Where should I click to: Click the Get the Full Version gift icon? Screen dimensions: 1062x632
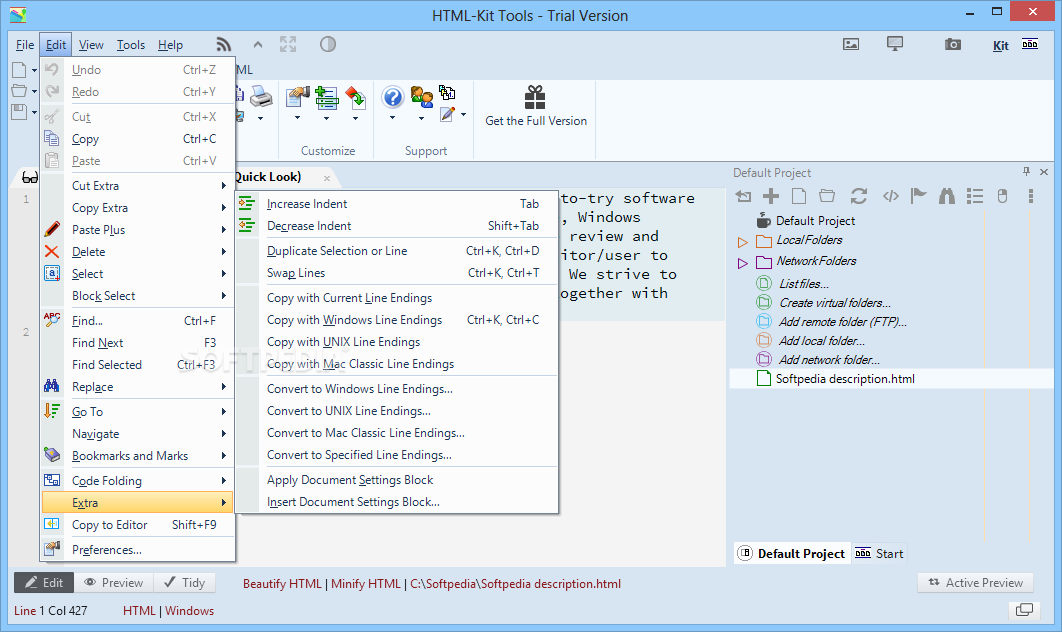click(535, 98)
